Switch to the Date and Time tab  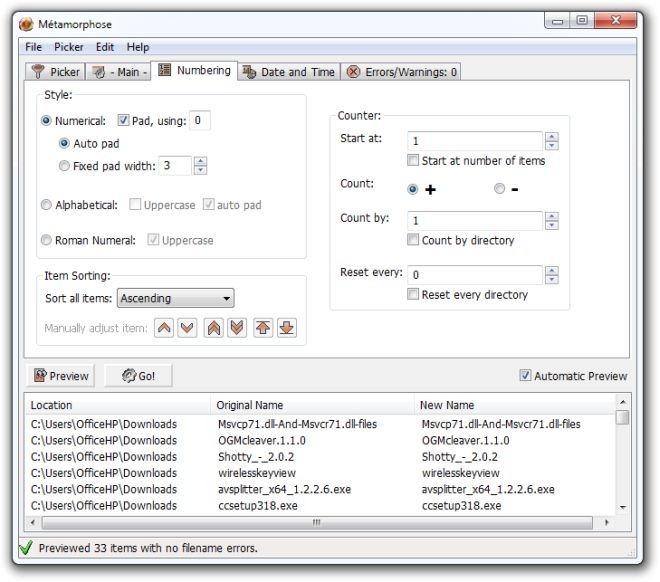click(x=290, y=72)
